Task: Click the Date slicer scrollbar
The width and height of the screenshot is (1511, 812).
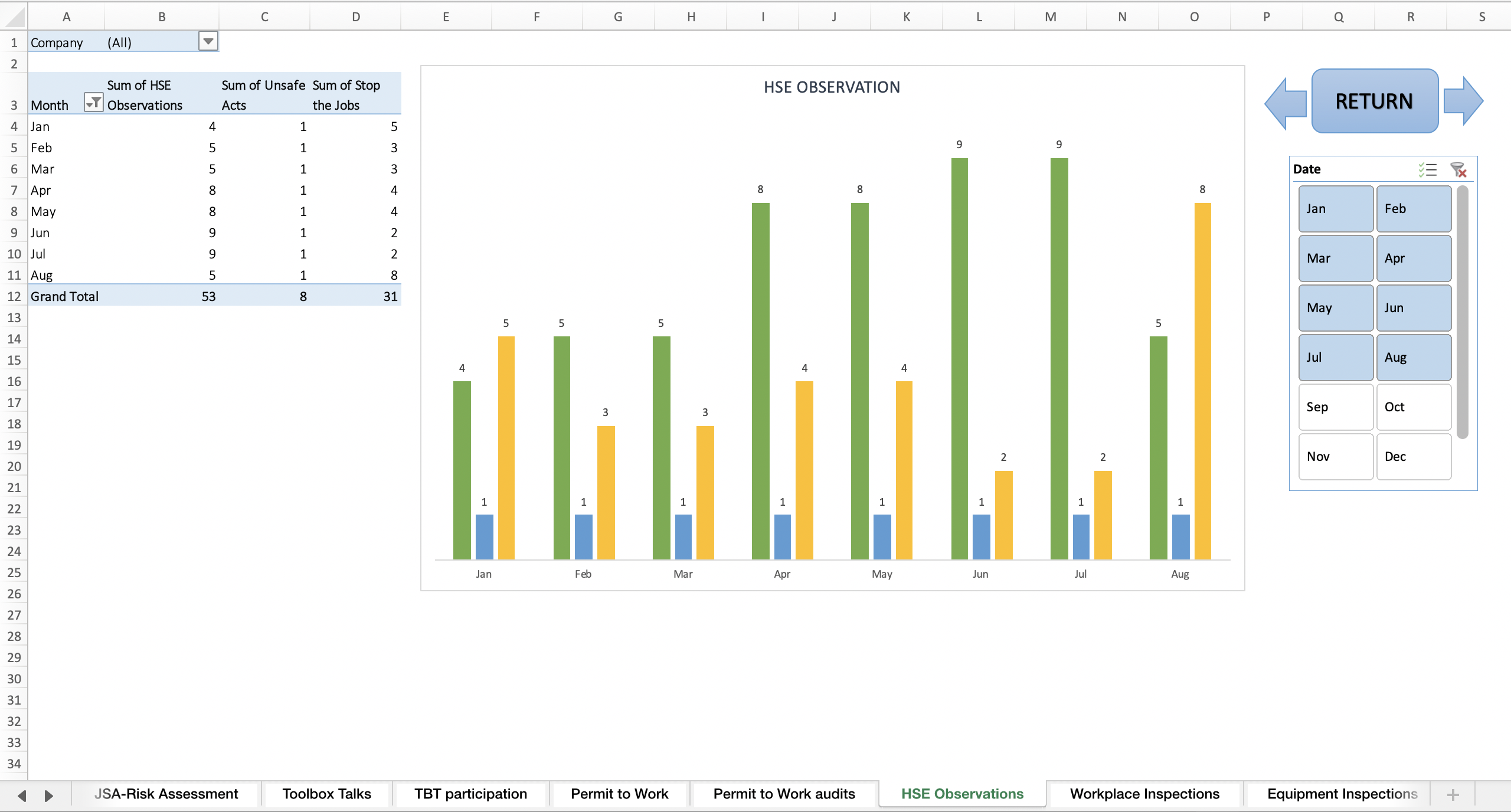Action: click(1462, 307)
